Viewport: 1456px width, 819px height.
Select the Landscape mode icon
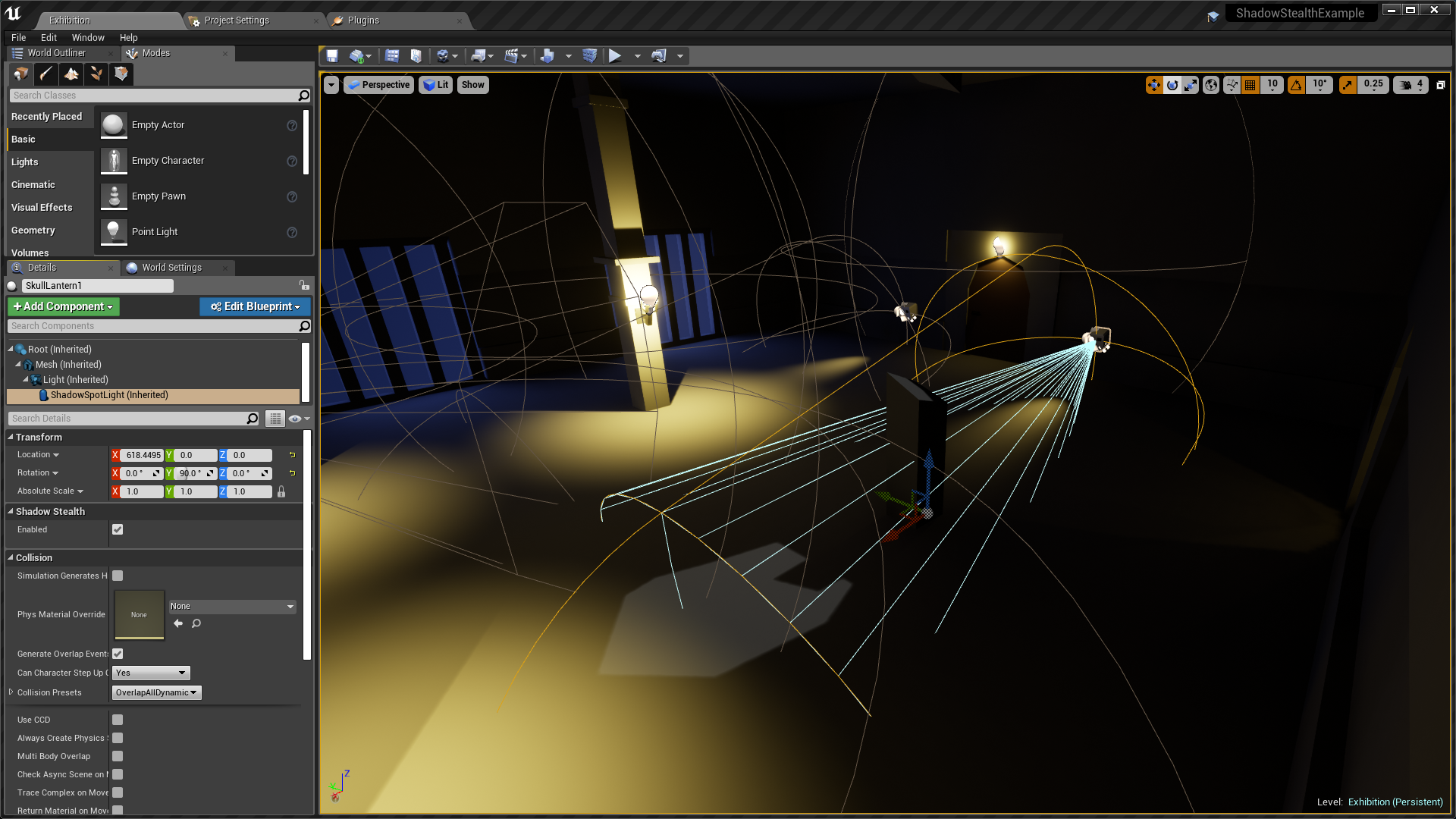pyautogui.click(x=71, y=74)
